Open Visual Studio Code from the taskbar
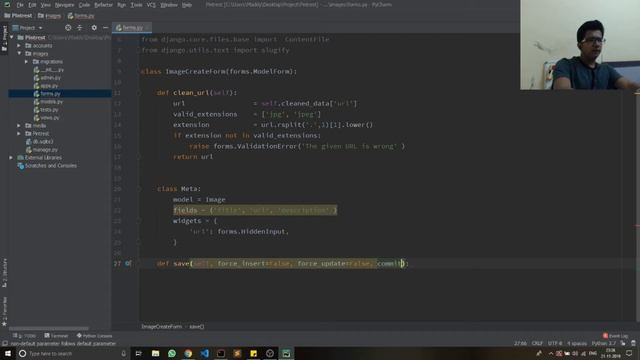Screen dimensions: 640x360 [x=204, y=353]
